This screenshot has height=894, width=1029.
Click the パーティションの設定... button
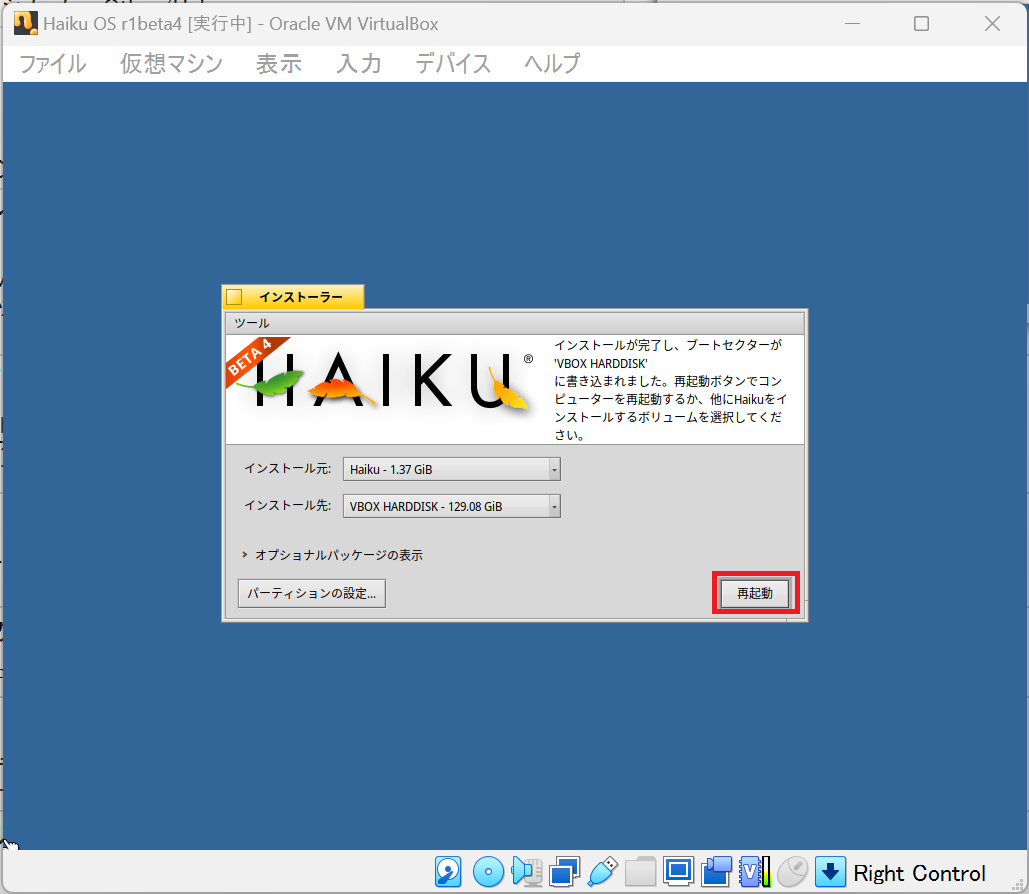tap(312, 593)
